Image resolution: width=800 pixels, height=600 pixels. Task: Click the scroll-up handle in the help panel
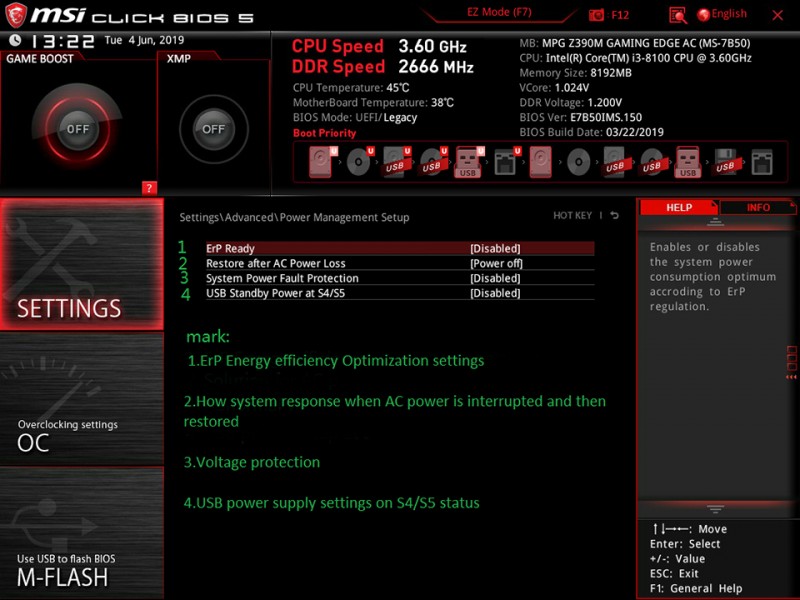point(715,221)
